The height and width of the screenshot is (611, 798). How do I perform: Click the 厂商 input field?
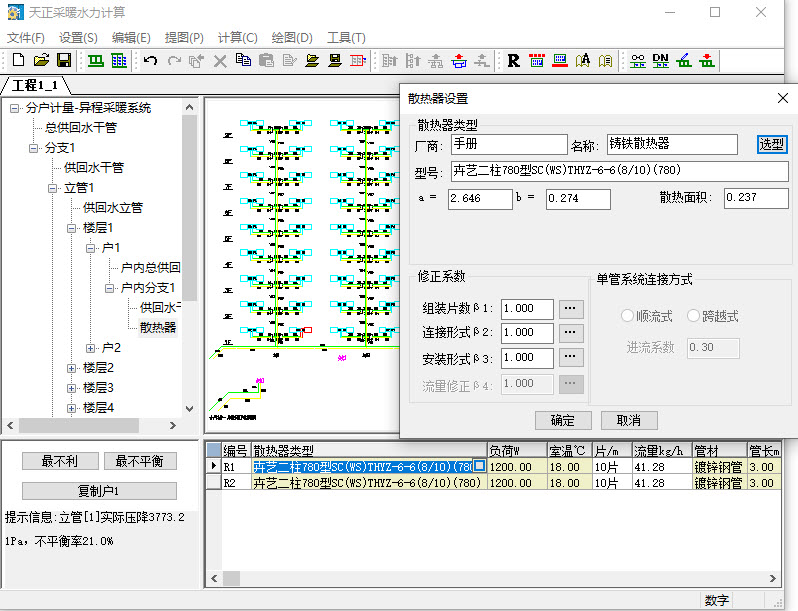(509, 144)
